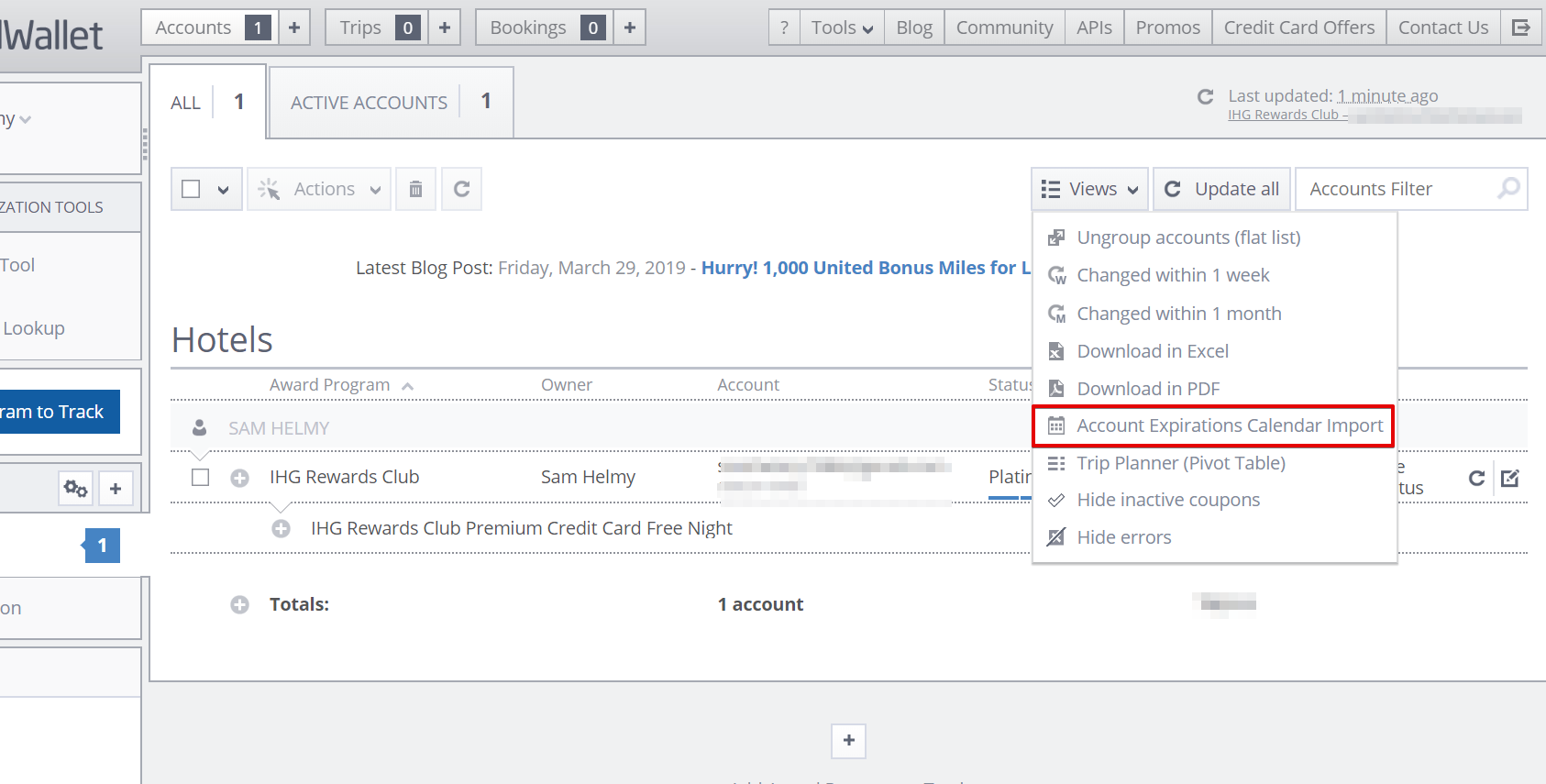Click the IHG Rewards Club program name
This screenshot has width=1546, height=784.
click(344, 477)
